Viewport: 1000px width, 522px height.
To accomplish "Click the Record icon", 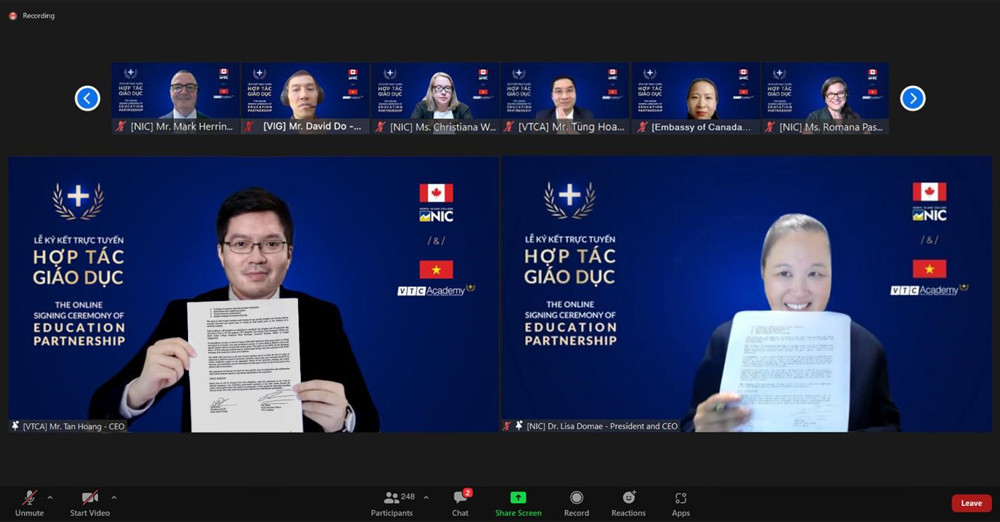I will pyautogui.click(x=576, y=498).
